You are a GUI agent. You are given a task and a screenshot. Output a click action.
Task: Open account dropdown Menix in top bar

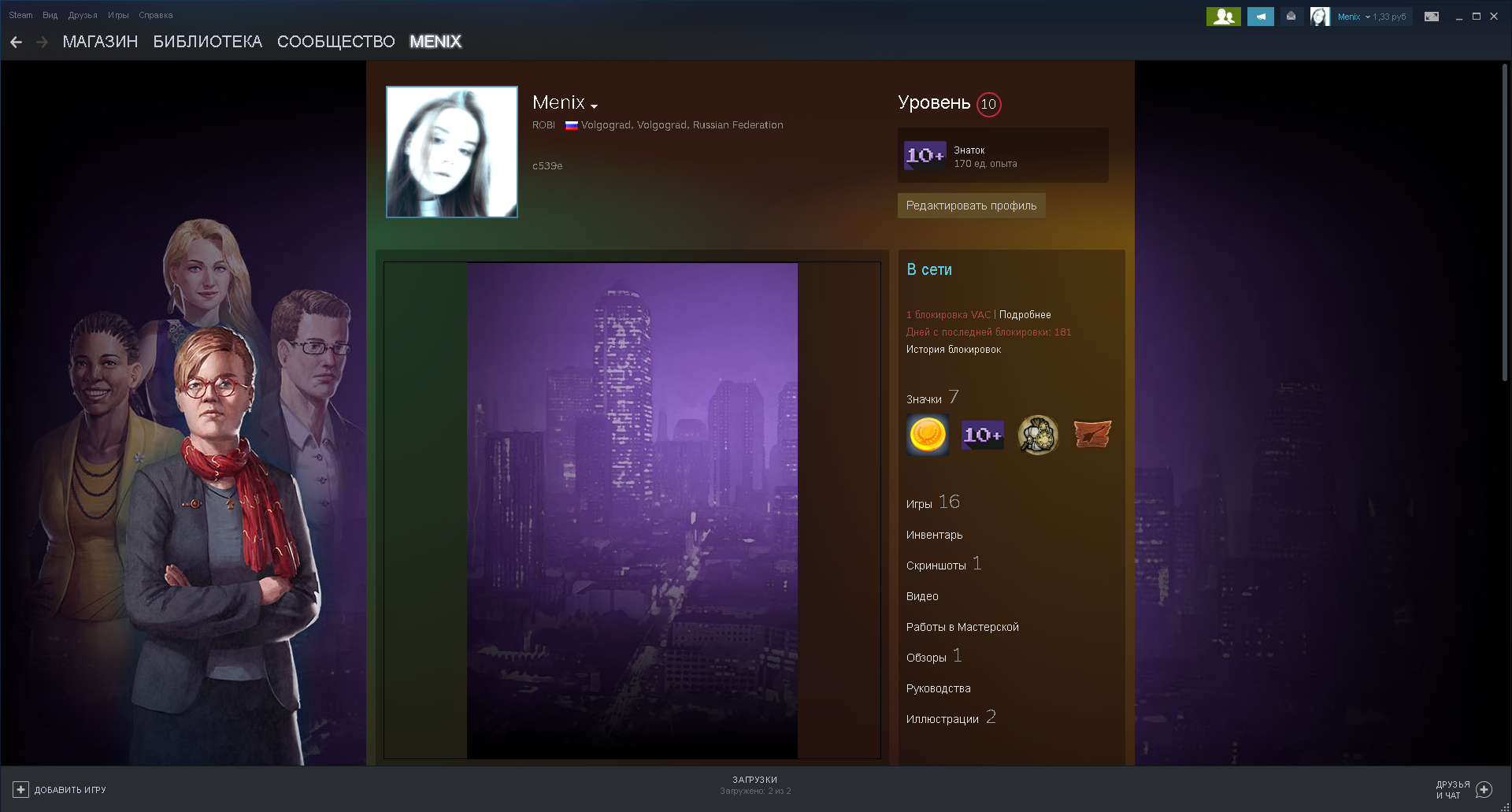[1352, 17]
